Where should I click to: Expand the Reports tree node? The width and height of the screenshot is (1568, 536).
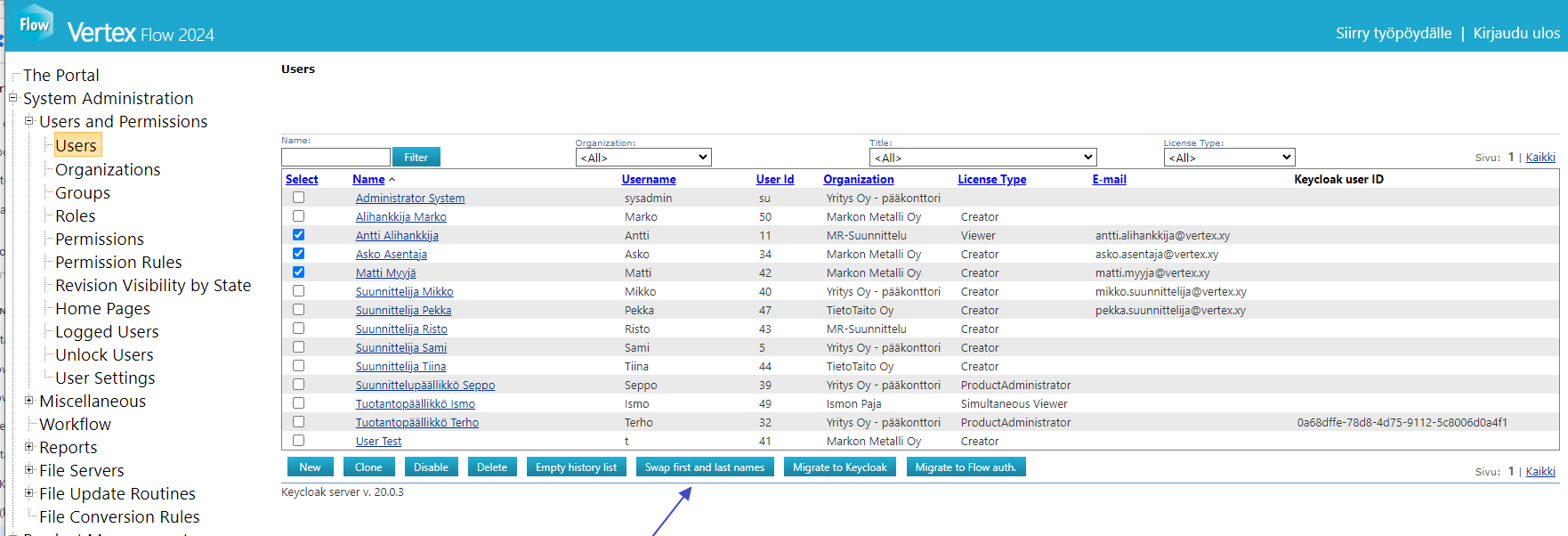click(x=29, y=447)
